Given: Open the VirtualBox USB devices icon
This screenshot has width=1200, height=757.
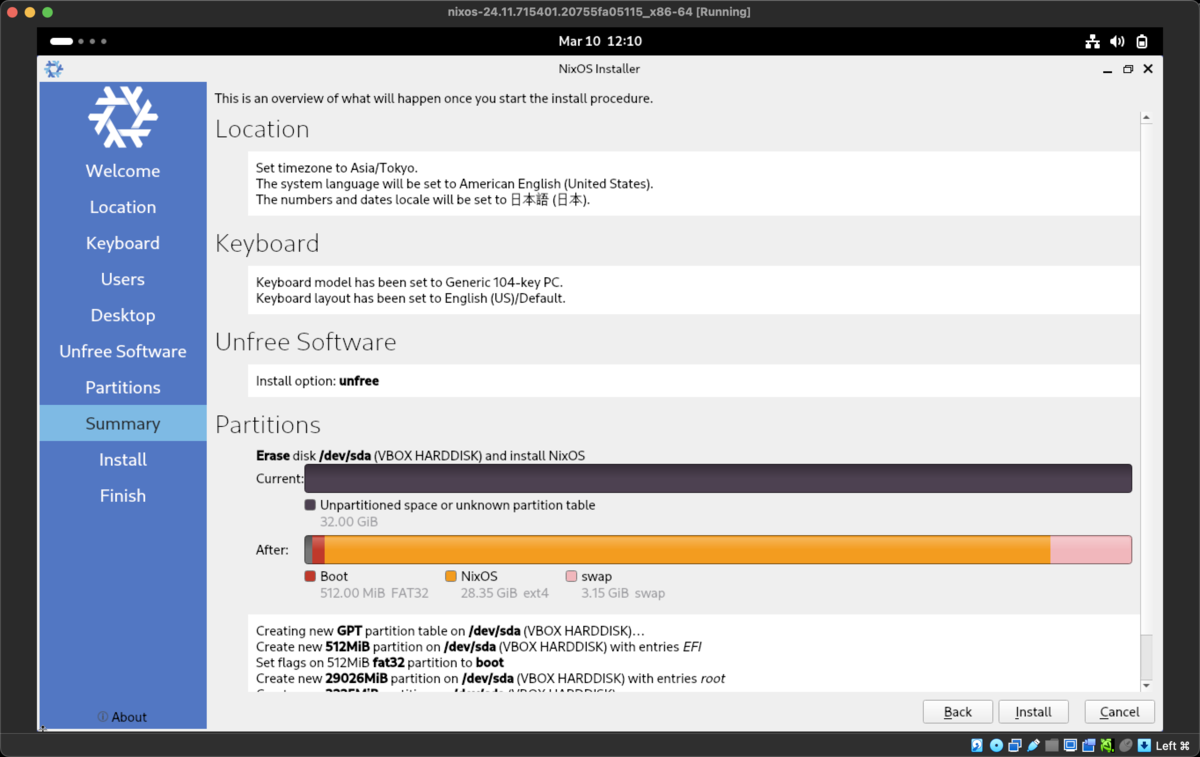Looking at the screenshot, I should (x=1034, y=745).
